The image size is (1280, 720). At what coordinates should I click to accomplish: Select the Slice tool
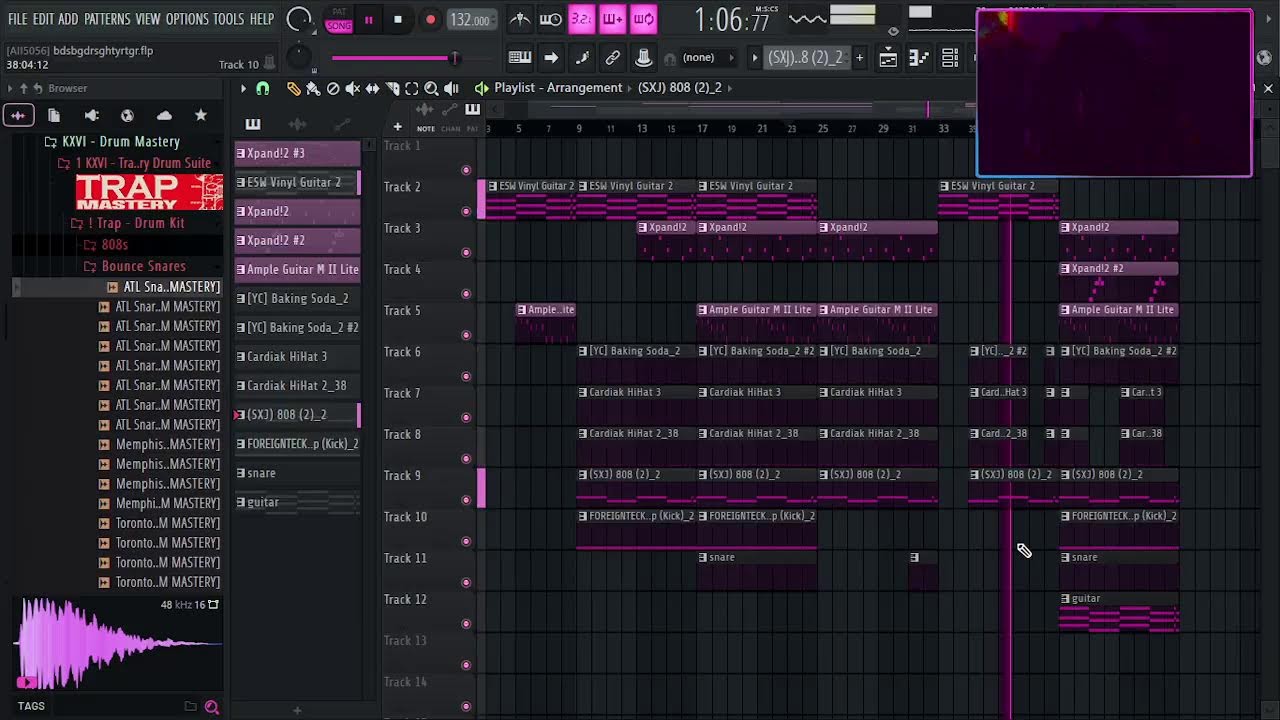392,88
